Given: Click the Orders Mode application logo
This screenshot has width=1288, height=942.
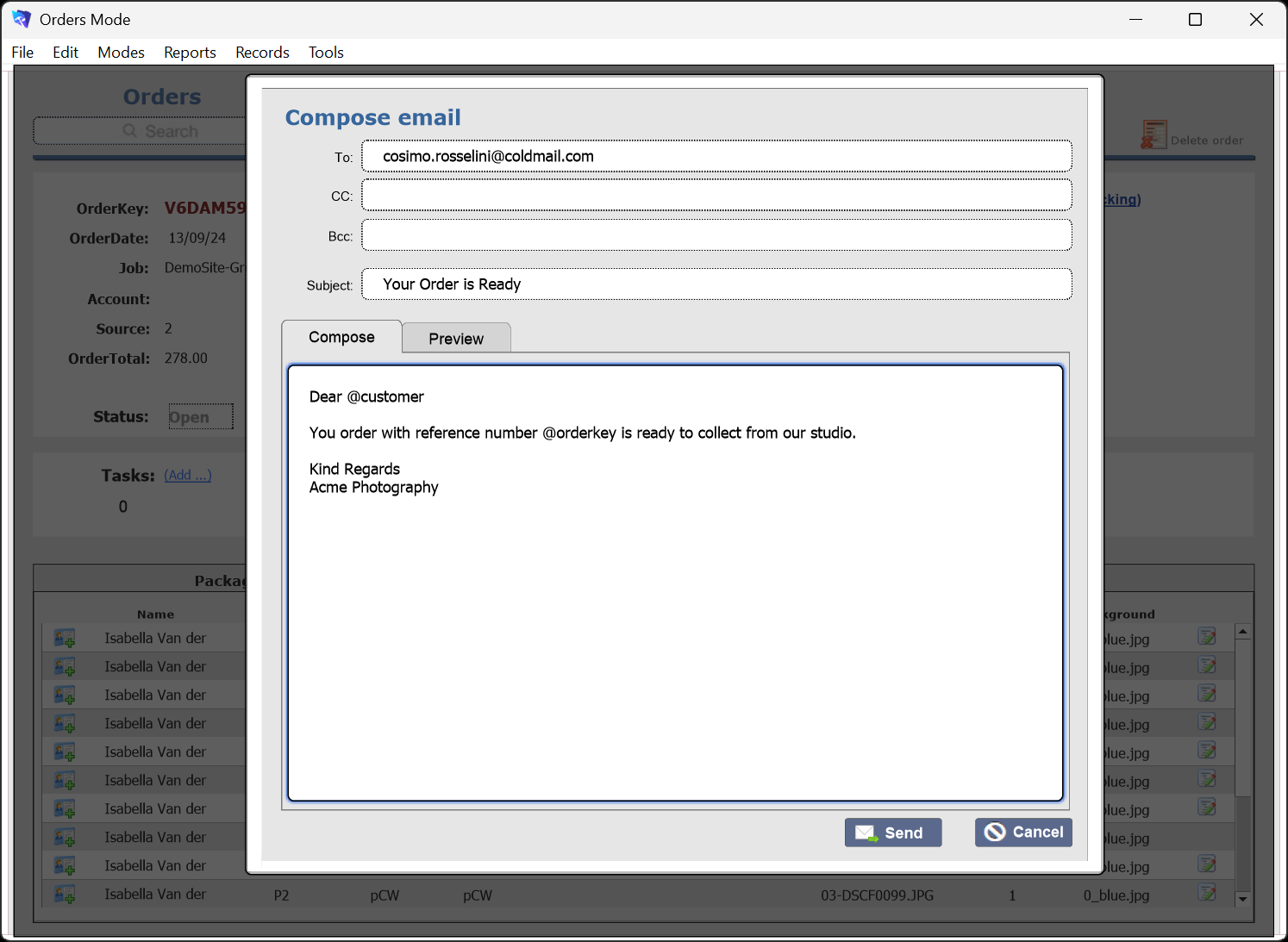Looking at the screenshot, I should coord(21,18).
